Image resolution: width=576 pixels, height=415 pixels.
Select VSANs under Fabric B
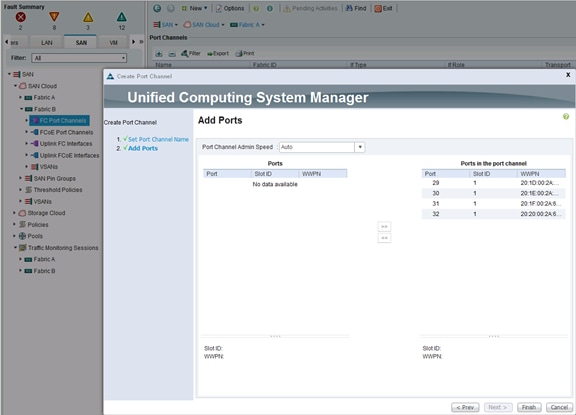pos(48,167)
